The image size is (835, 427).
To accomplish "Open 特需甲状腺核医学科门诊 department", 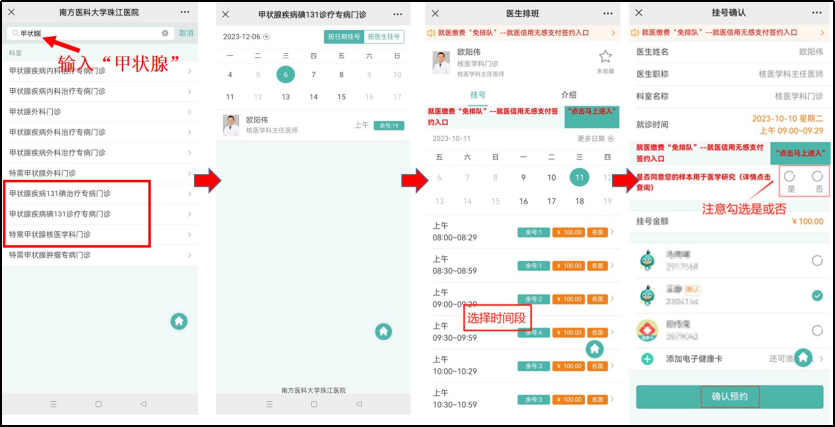I will tap(100, 234).
